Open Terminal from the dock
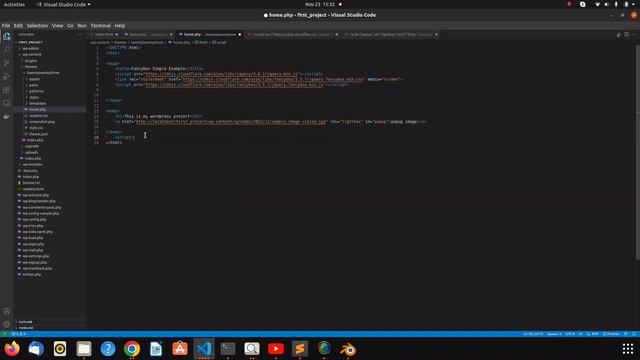The image size is (640, 360). tap(228, 349)
